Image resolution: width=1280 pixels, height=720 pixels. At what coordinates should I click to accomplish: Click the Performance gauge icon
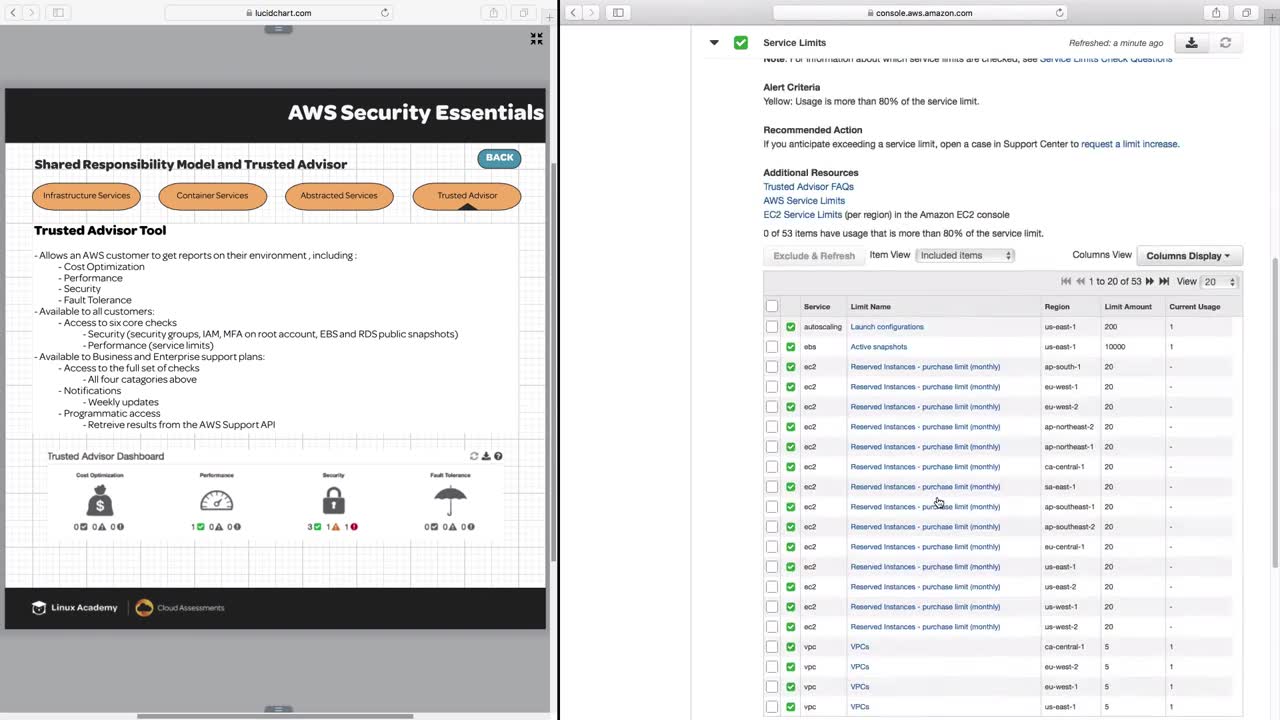click(216, 499)
